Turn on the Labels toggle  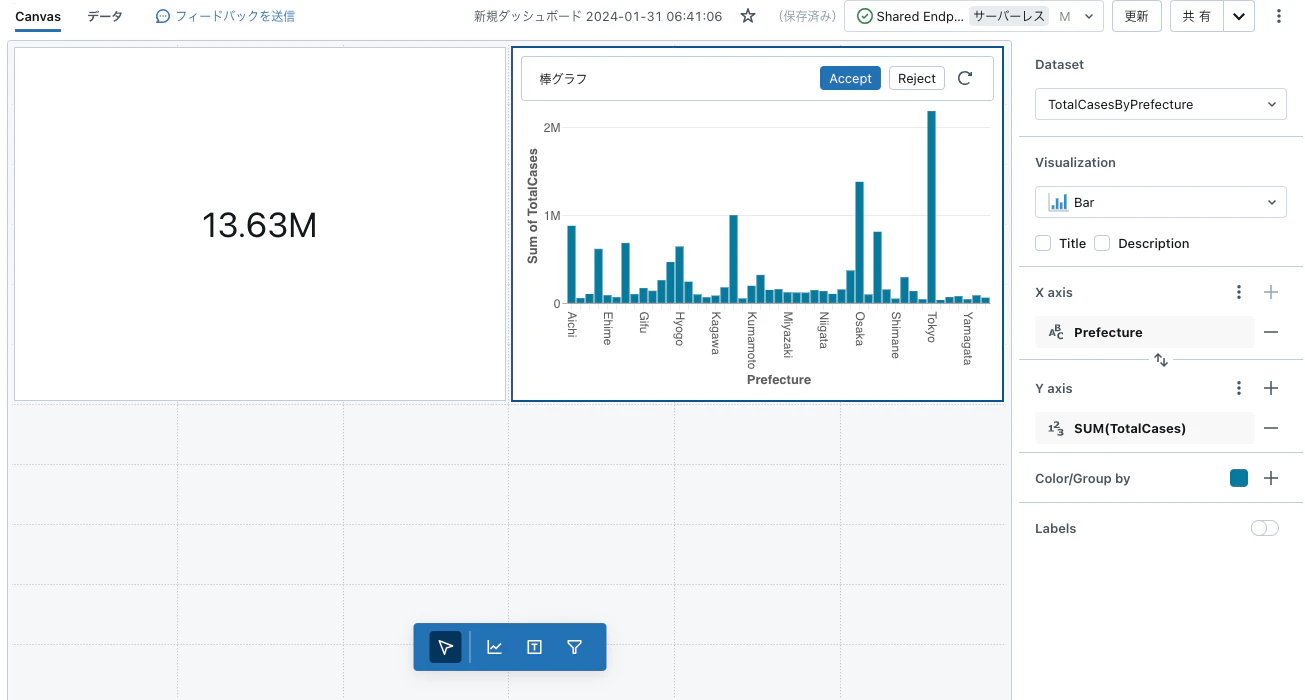pyautogui.click(x=1265, y=528)
